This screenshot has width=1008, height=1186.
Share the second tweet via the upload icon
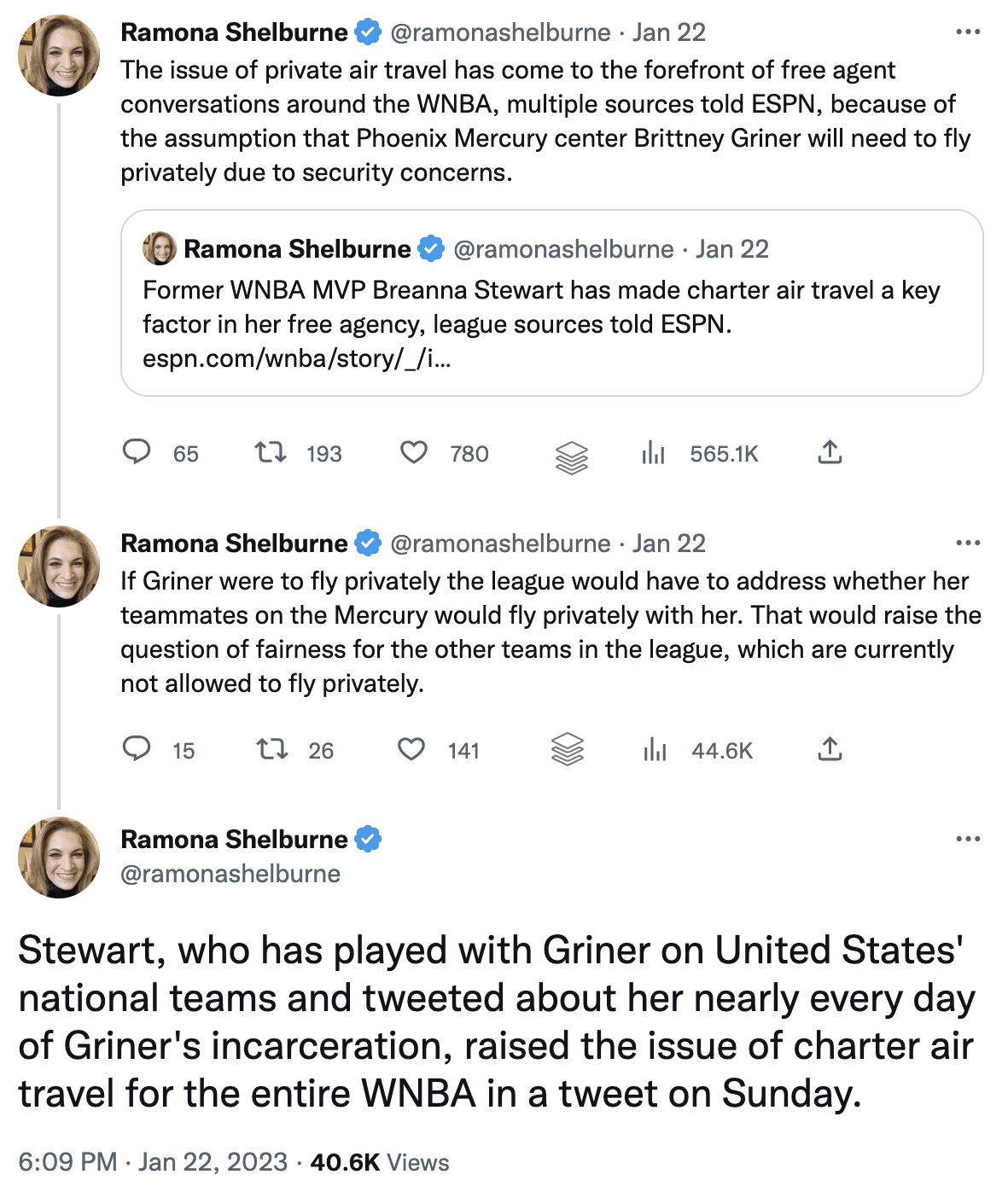[x=830, y=749]
